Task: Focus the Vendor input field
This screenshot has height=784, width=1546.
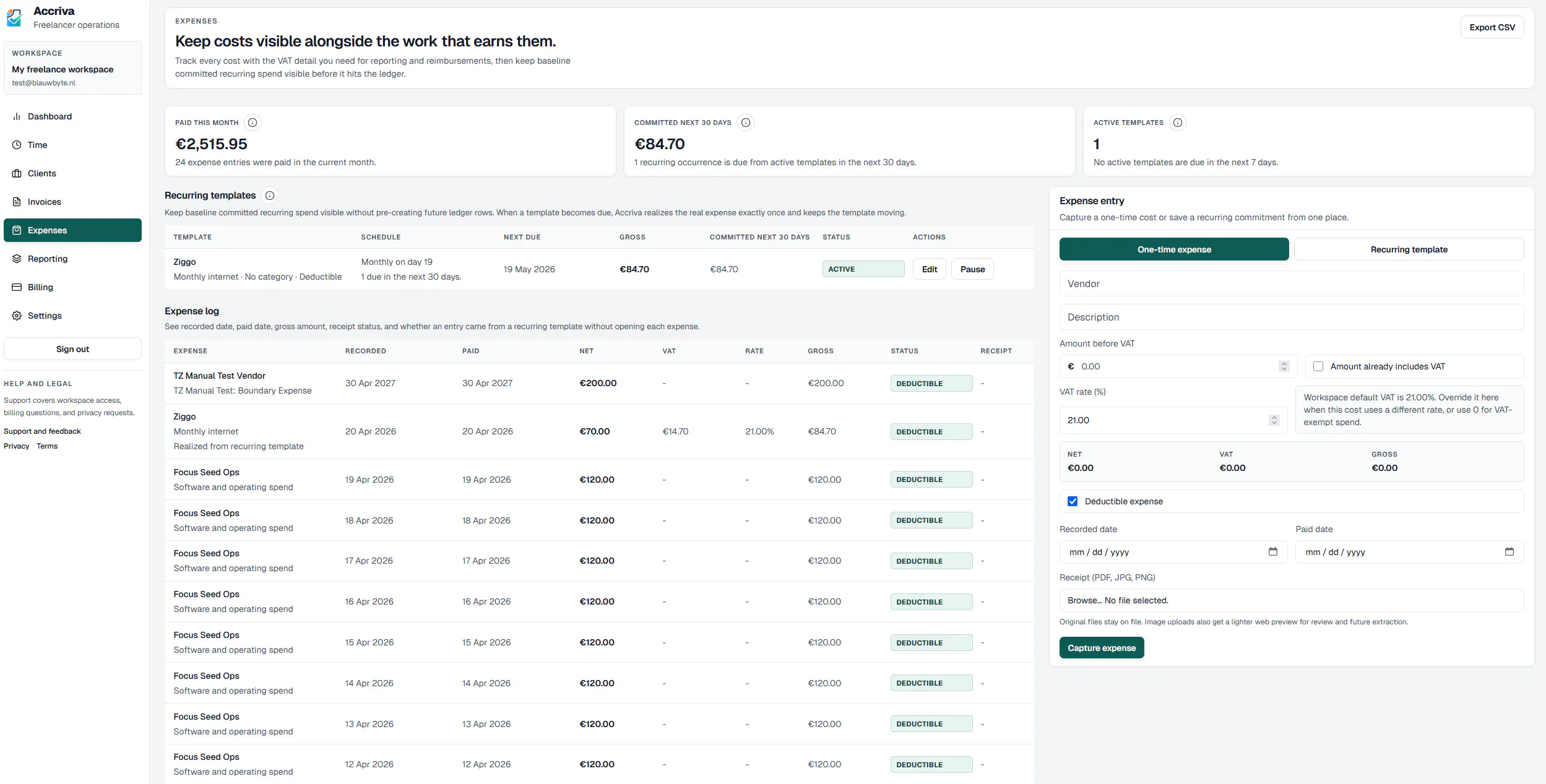Action: click(x=1292, y=283)
